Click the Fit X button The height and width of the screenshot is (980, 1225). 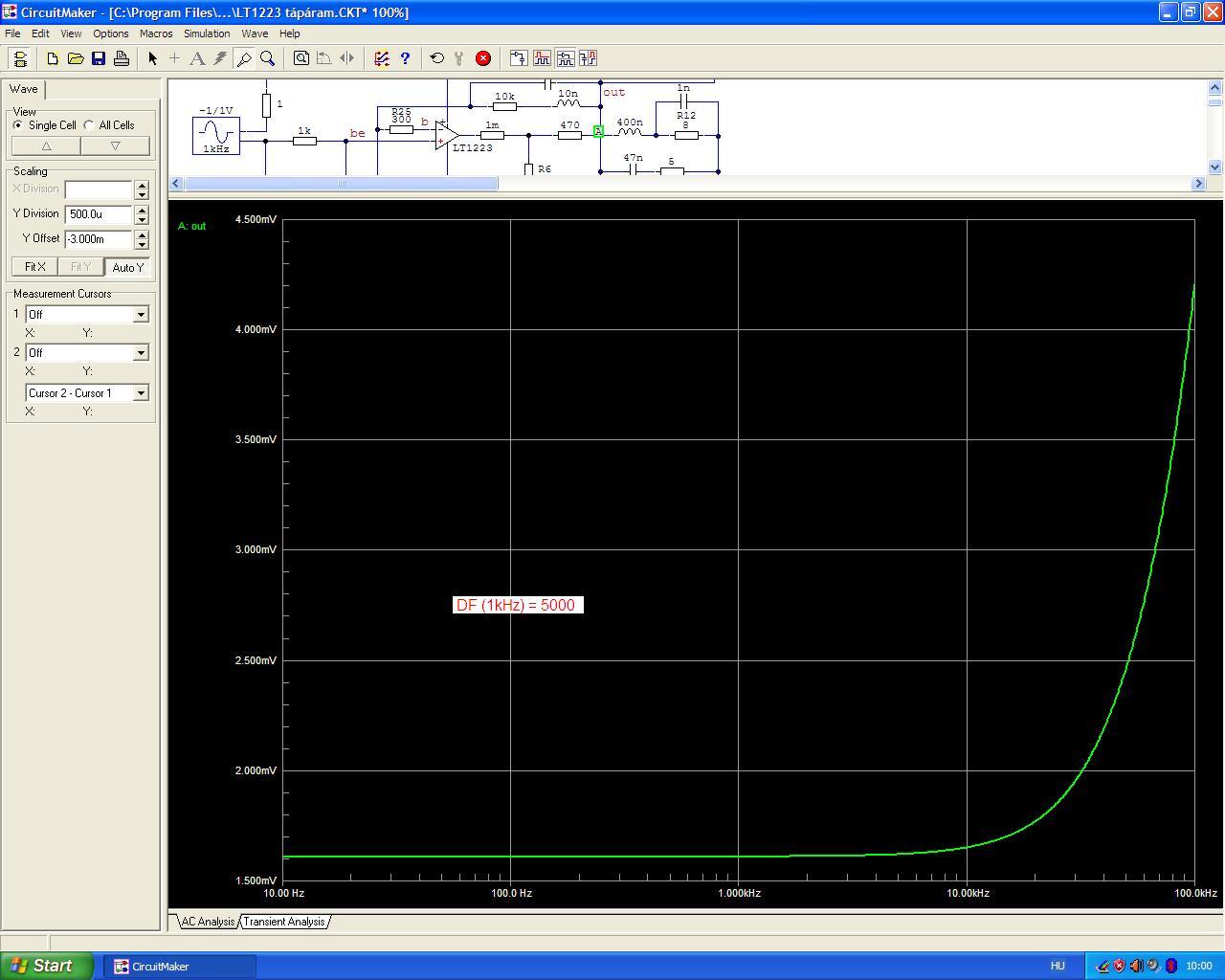[34, 267]
